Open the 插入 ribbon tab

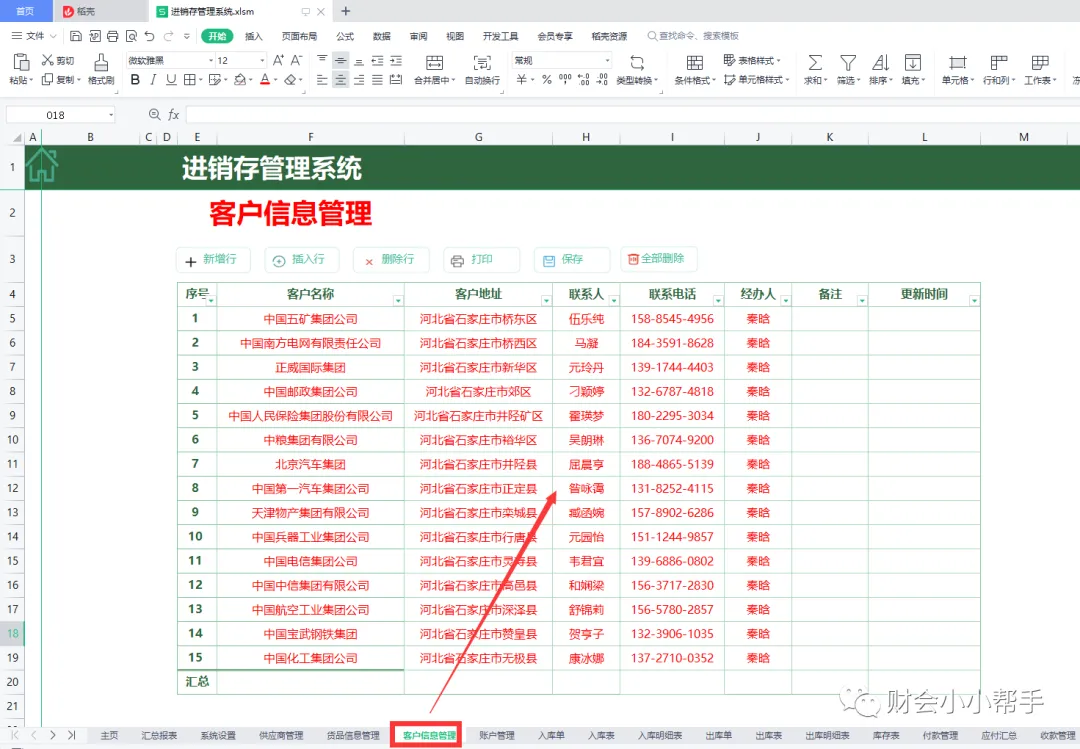point(253,37)
